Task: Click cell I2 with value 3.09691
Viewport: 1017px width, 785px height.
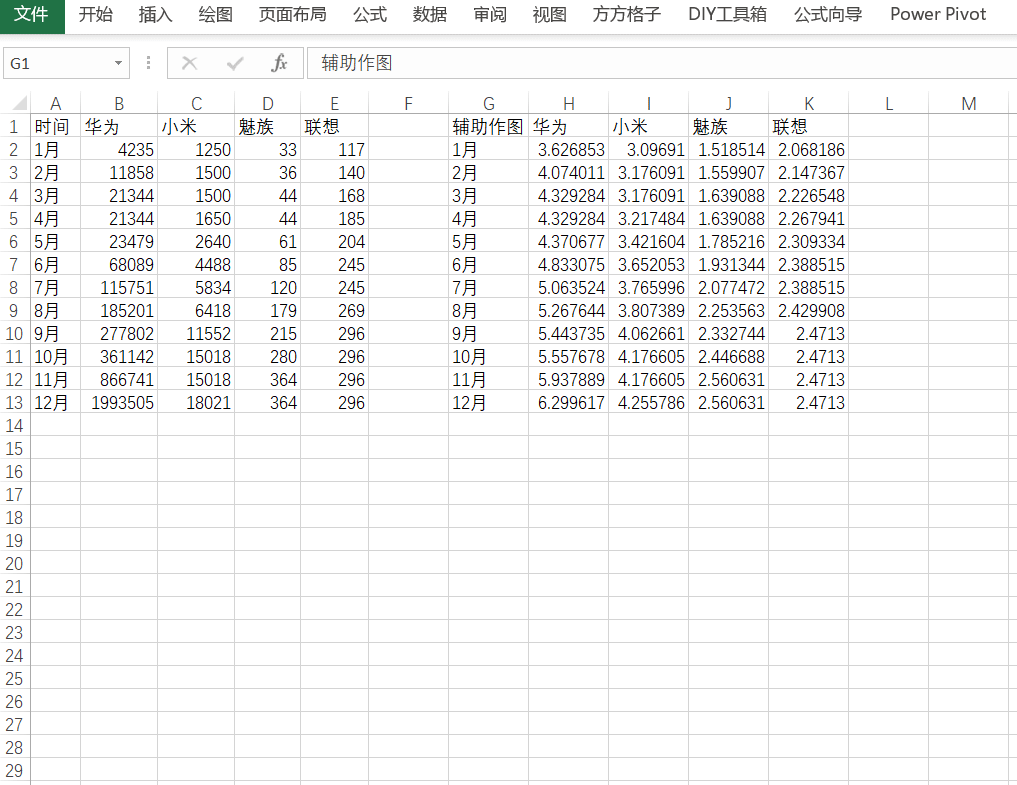Action: pos(648,149)
